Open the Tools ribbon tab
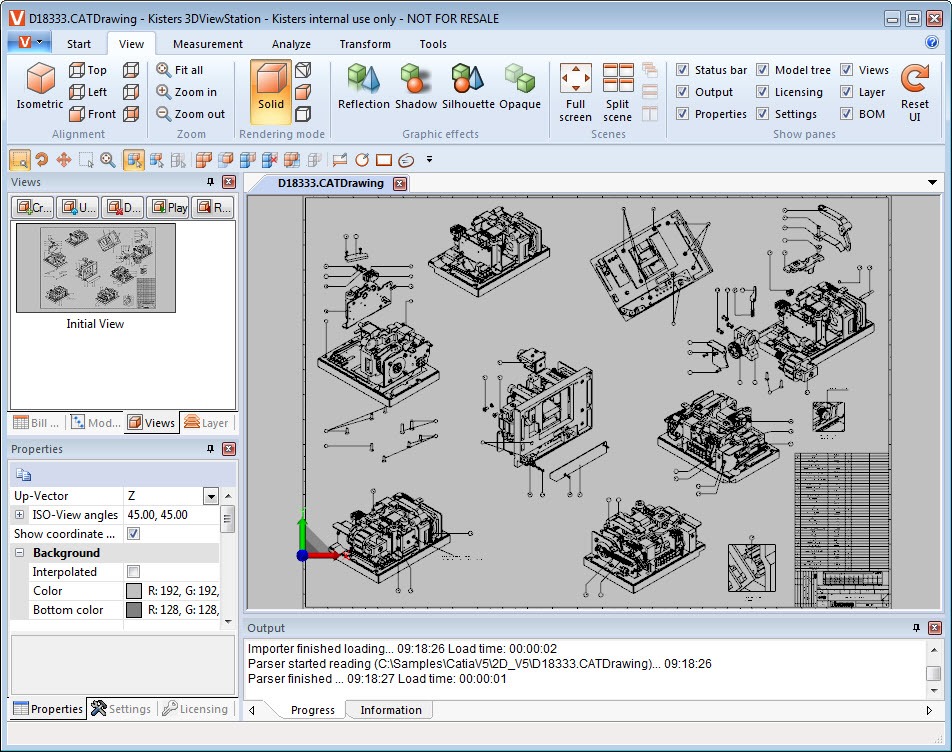Viewport: 952px width, 752px height. (433, 44)
